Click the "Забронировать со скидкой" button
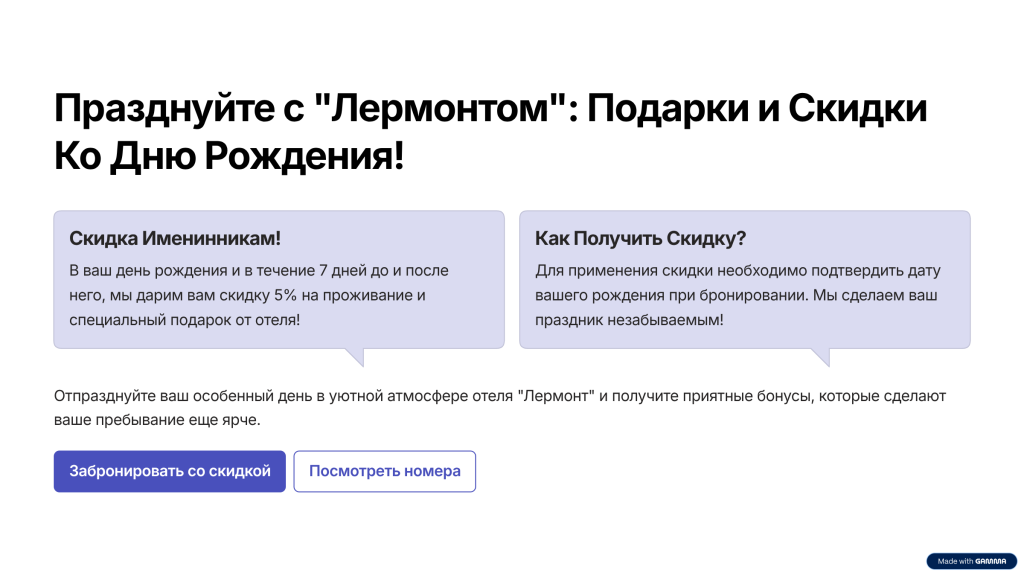The width and height of the screenshot is (1024, 576). pos(170,472)
